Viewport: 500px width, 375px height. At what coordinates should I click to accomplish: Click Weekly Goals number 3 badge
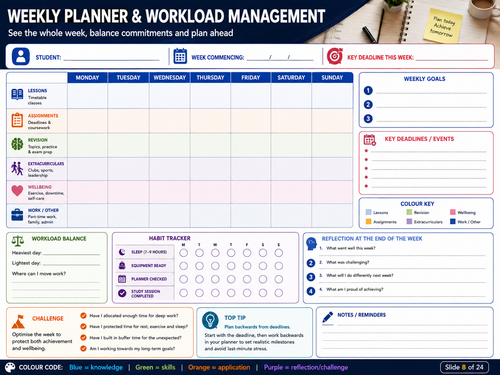pyautogui.click(x=368, y=119)
